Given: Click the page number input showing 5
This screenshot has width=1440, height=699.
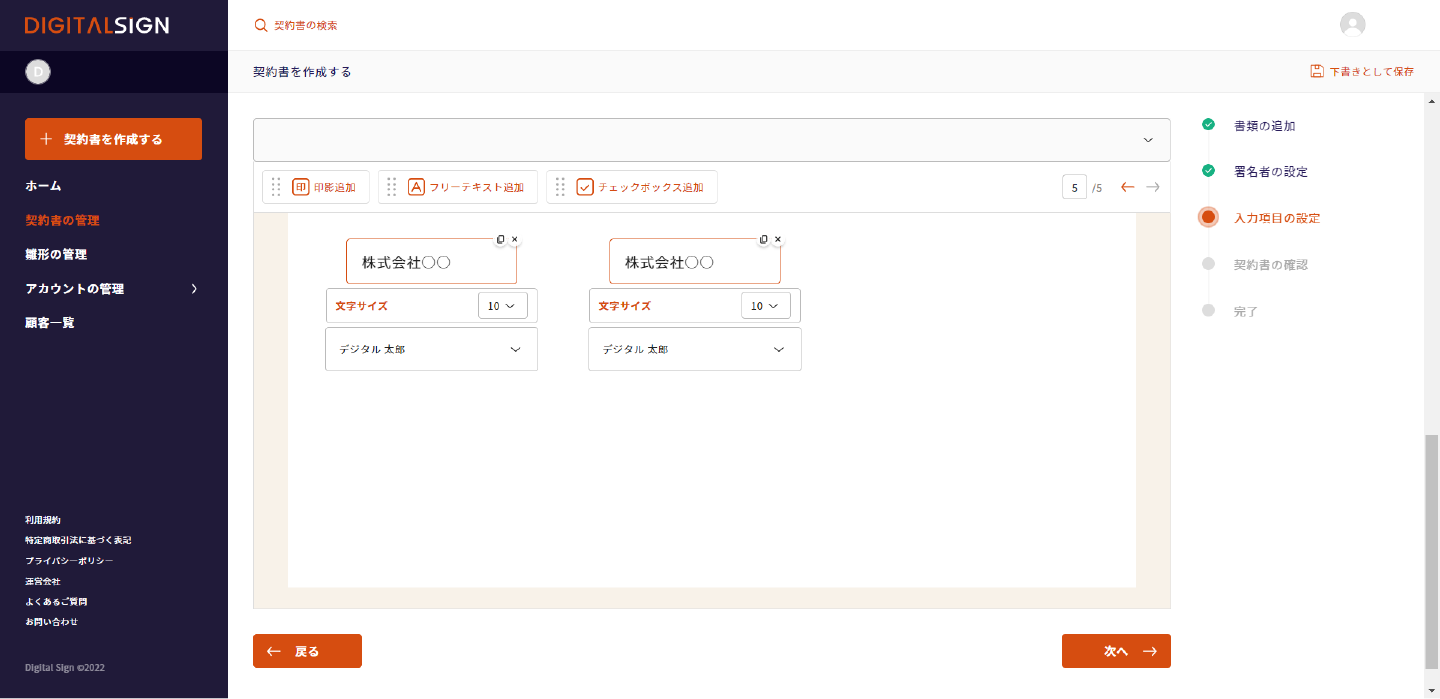Looking at the screenshot, I should pyautogui.click(x=1074, y=187).
